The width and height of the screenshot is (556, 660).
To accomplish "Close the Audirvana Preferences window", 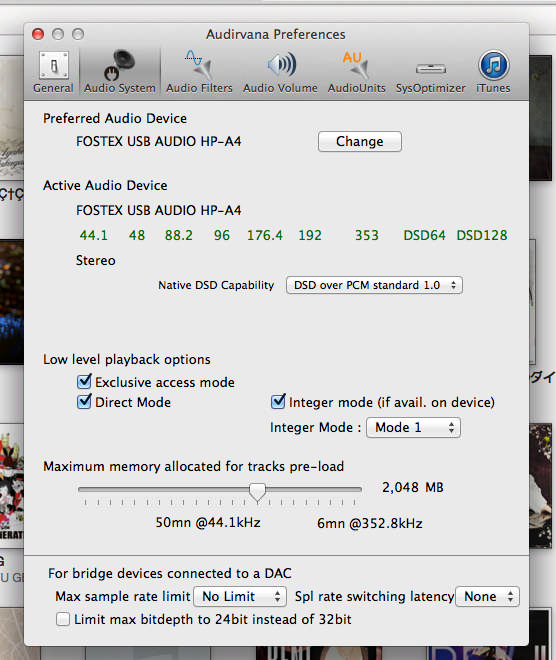I will pos(38,34).
